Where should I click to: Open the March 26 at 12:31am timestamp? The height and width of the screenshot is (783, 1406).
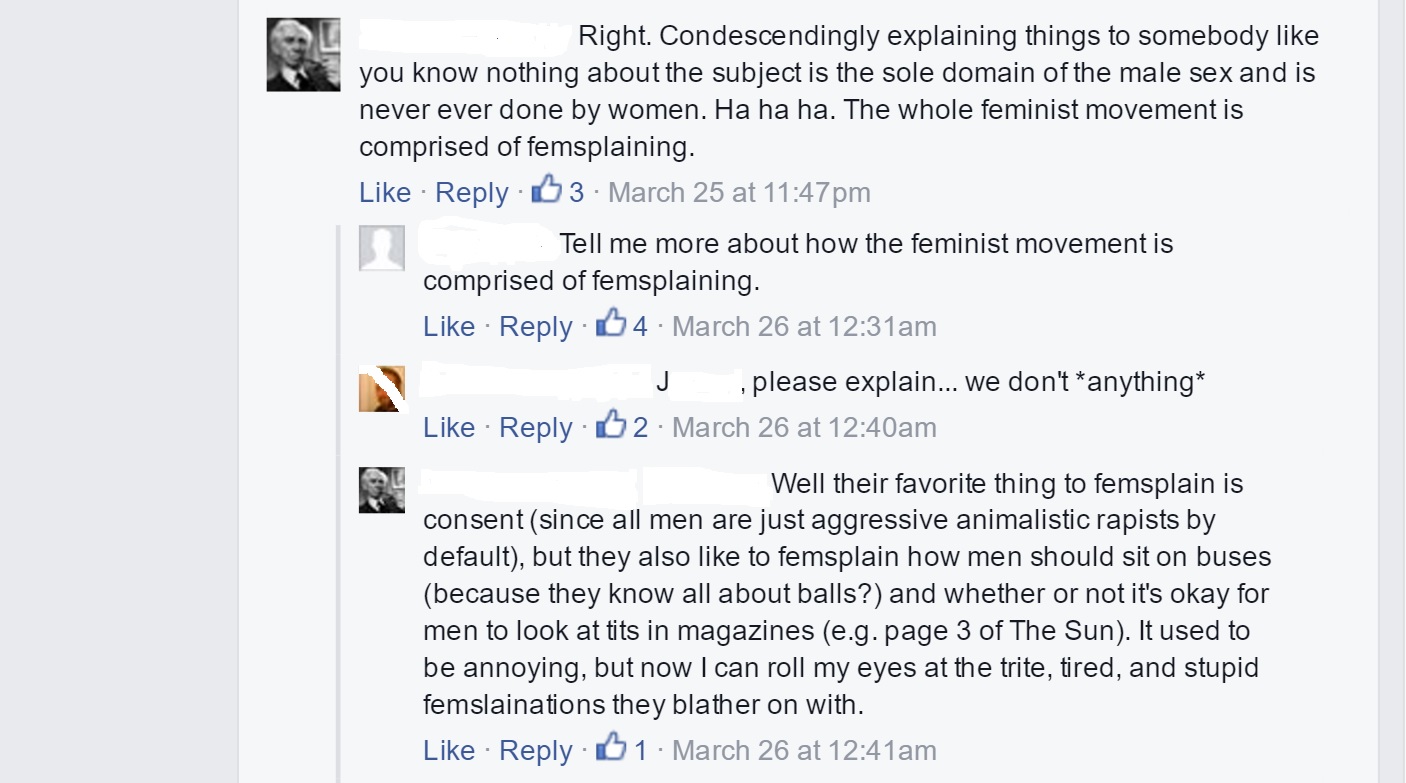point(804,326)
